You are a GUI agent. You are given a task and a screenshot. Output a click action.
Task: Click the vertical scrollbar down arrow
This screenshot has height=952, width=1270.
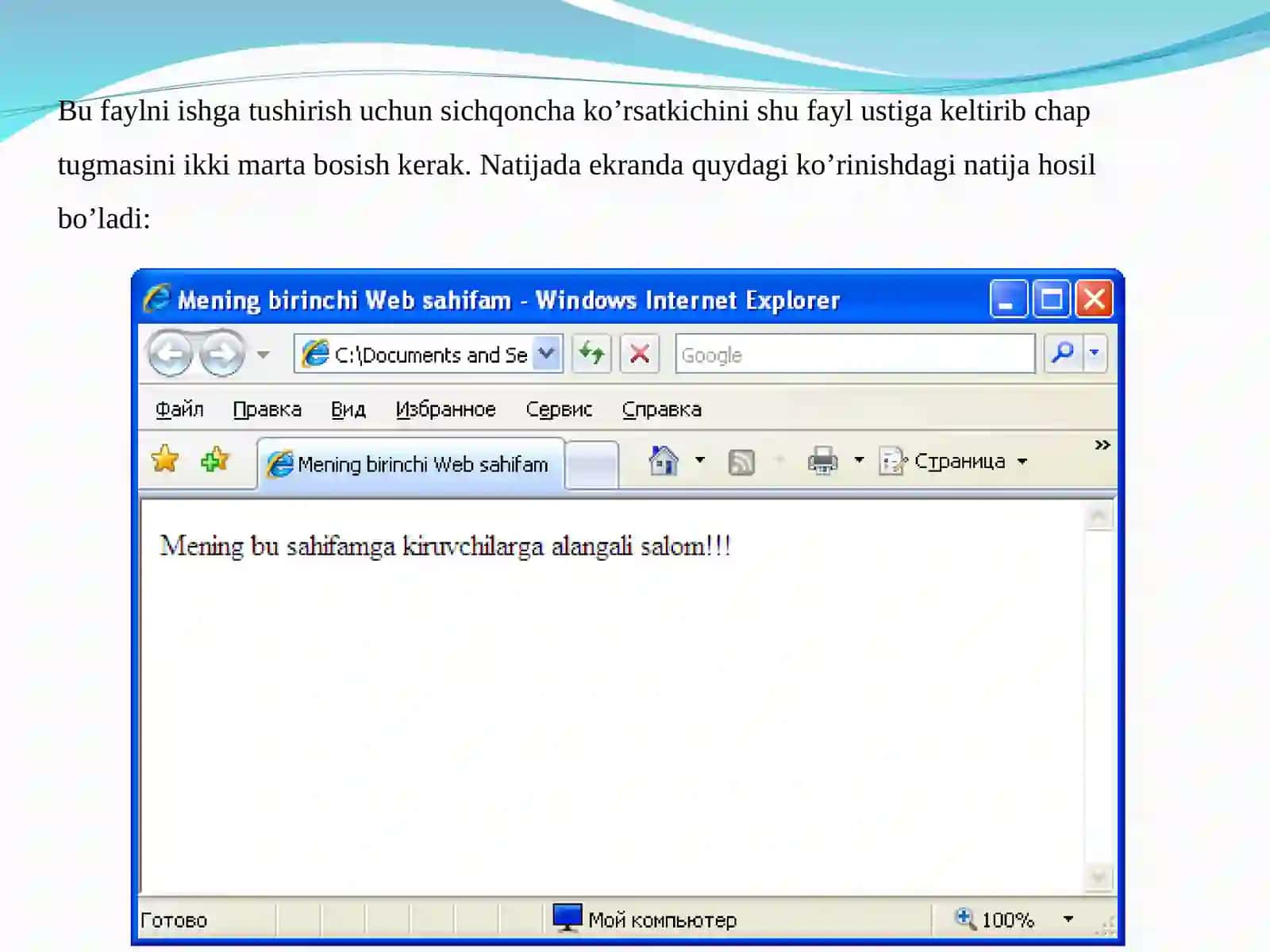click(1099, 877)
